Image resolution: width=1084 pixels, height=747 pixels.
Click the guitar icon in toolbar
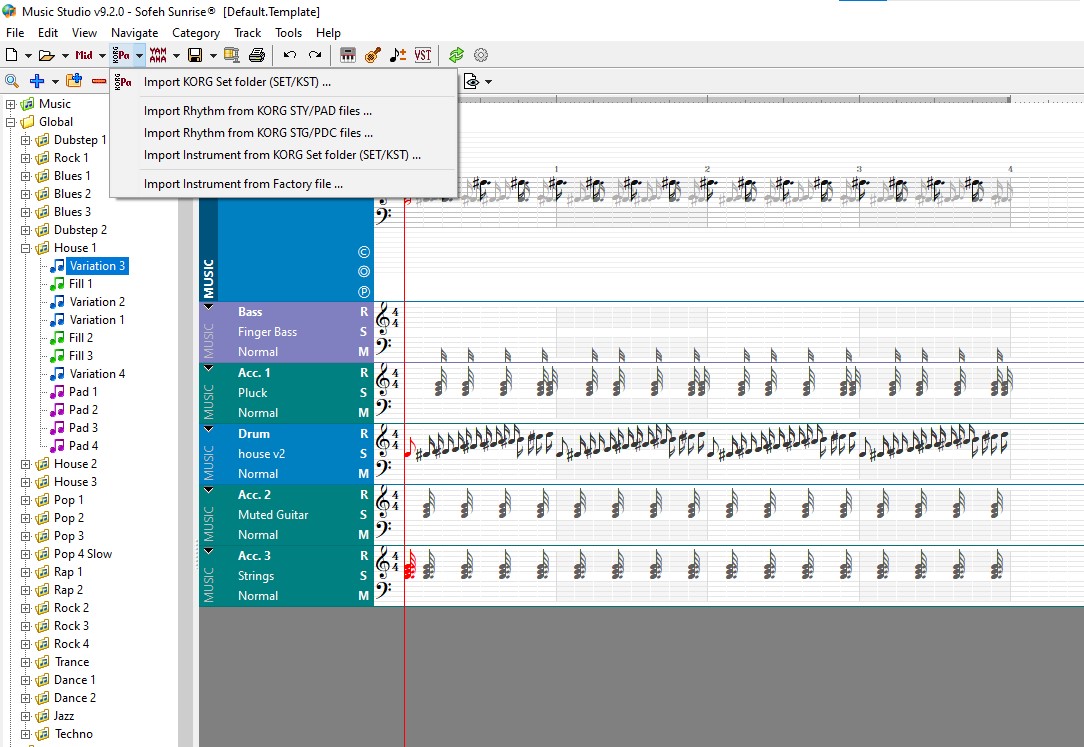point(373,55)
